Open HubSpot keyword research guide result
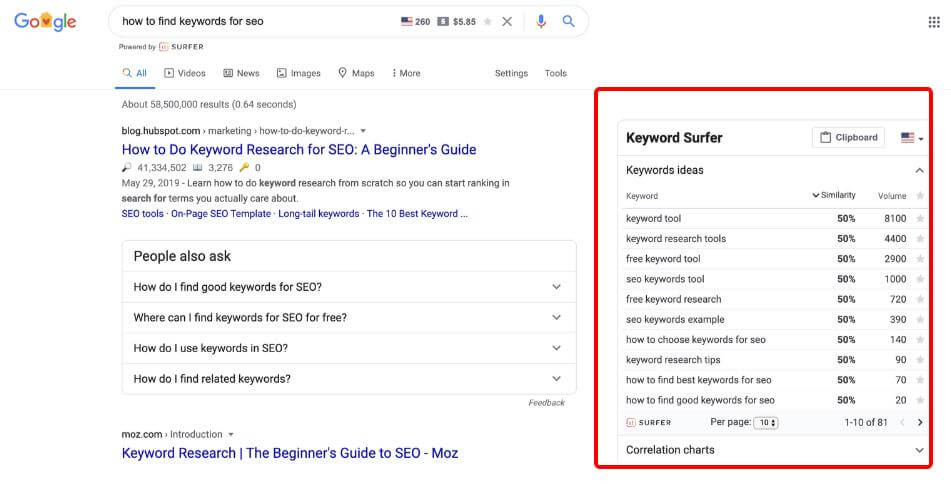Image resolution: width=951 pixels, height=484 pixels. [299, 150]
